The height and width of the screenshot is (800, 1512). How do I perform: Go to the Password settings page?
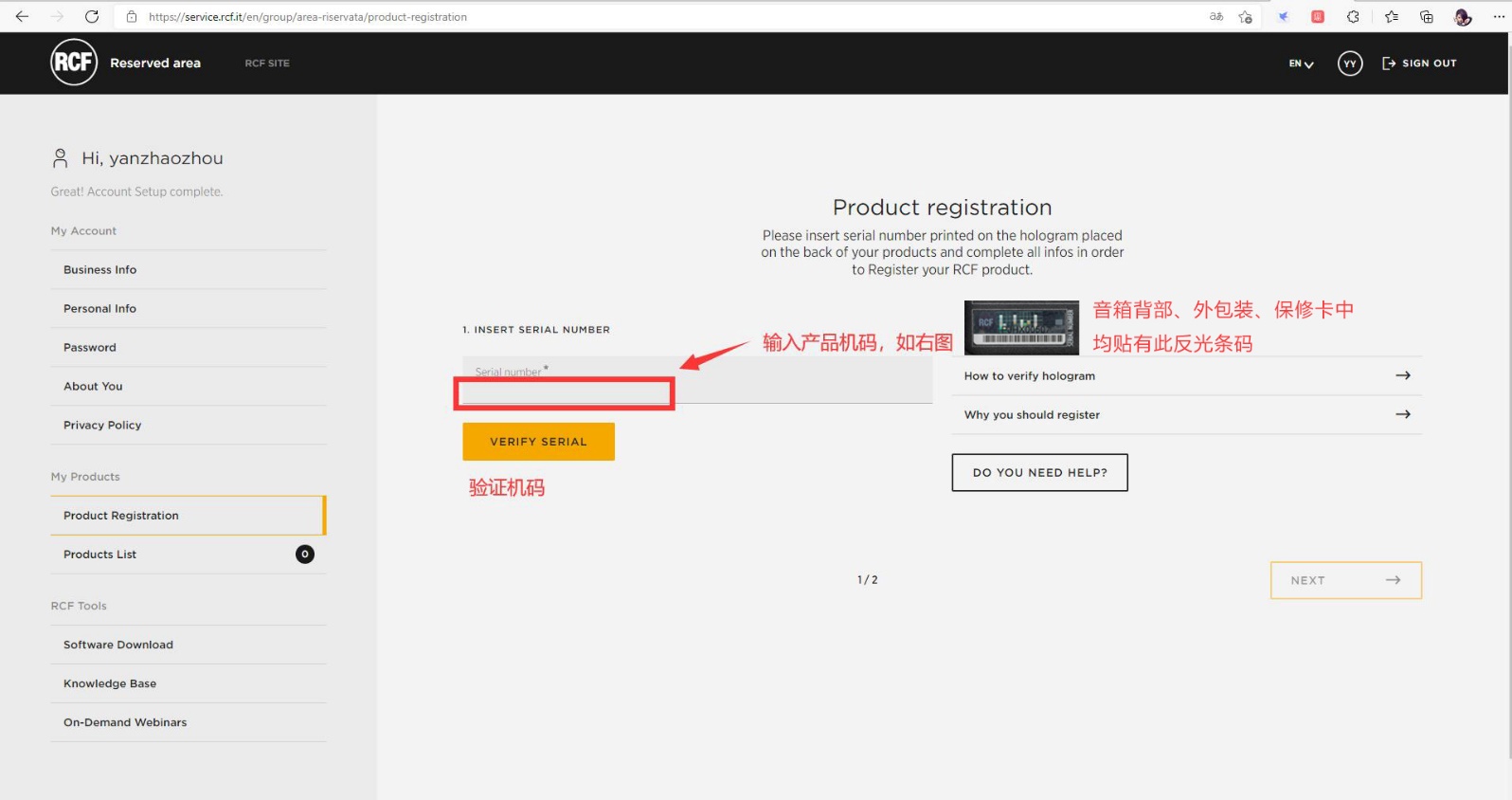click(x=189, y=348)
